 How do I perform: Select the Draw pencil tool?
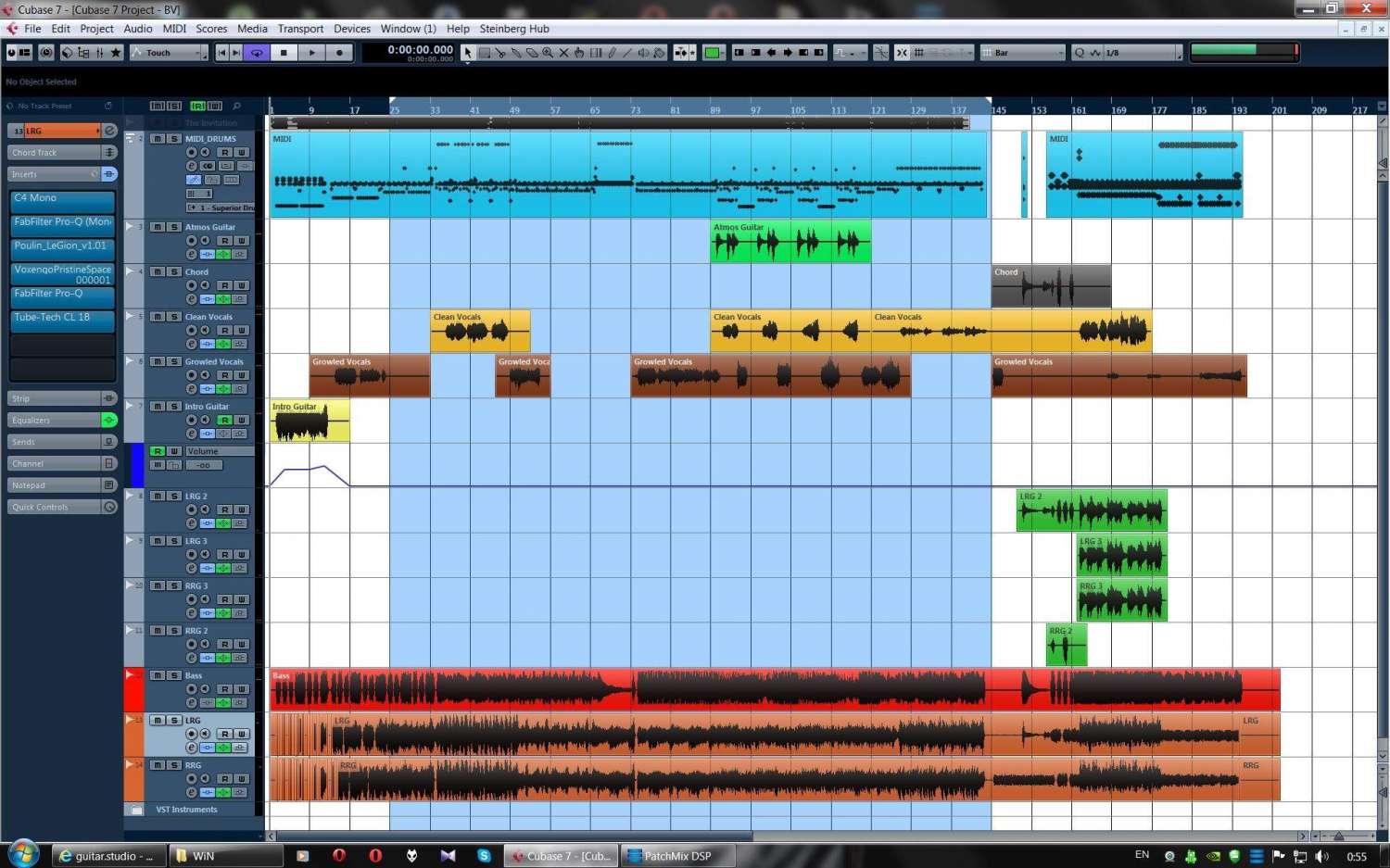612,53
